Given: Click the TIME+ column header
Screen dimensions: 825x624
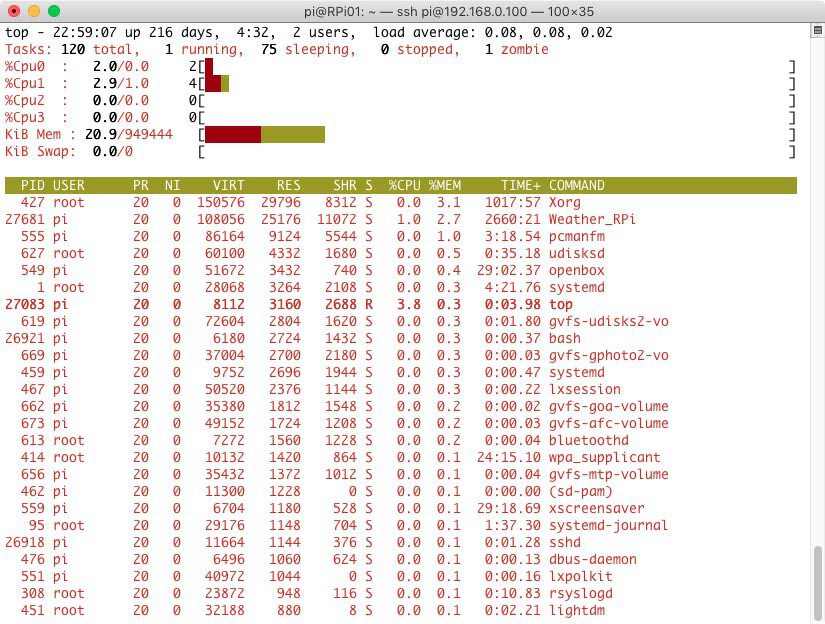Looking at the screenshot, I should click(x=520, y=185).
